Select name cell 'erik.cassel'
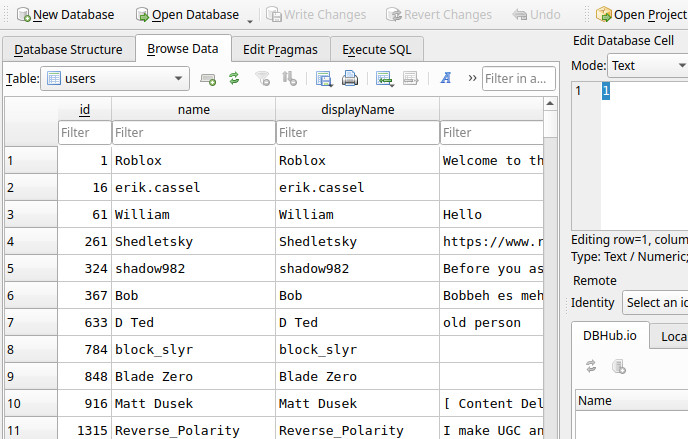The height and width of the screenshot is (439, 688). pos(194,188)
